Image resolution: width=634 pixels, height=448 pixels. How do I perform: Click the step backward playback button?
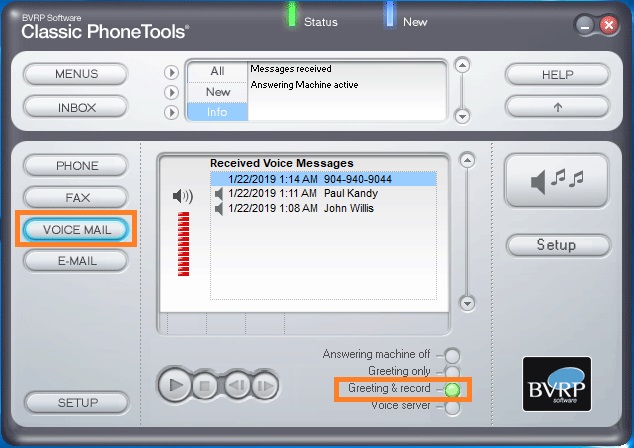(237, 386)
